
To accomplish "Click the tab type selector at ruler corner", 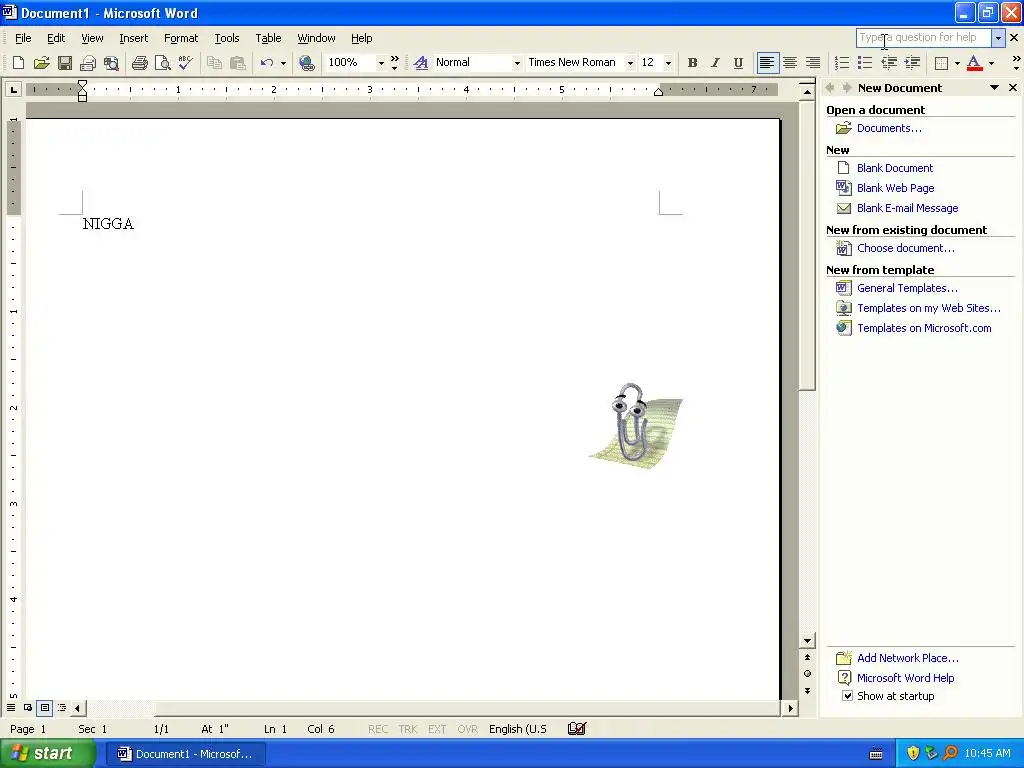I will (x=13, y=89).
